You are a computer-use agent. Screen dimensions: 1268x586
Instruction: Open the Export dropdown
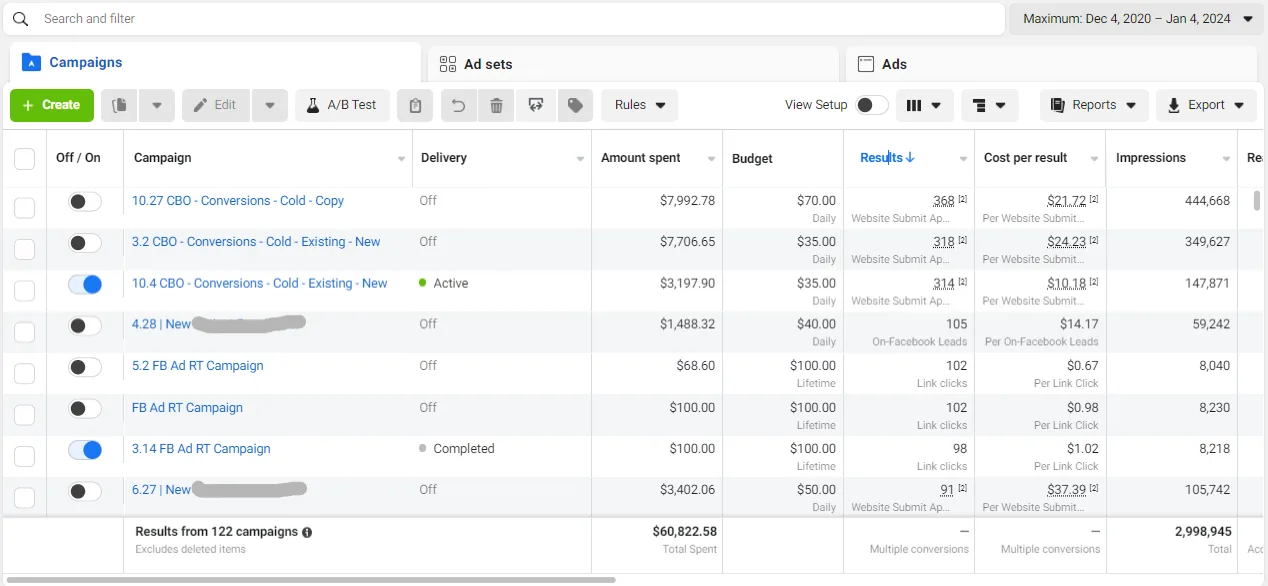tap(1206, 105)
